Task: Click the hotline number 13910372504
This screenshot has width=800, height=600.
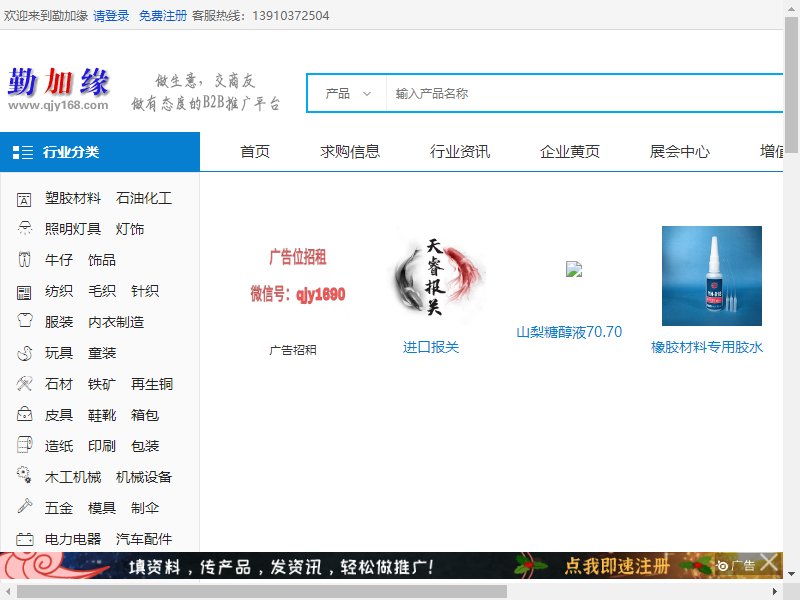Action: pyautogui.click(x=290, y=16)
